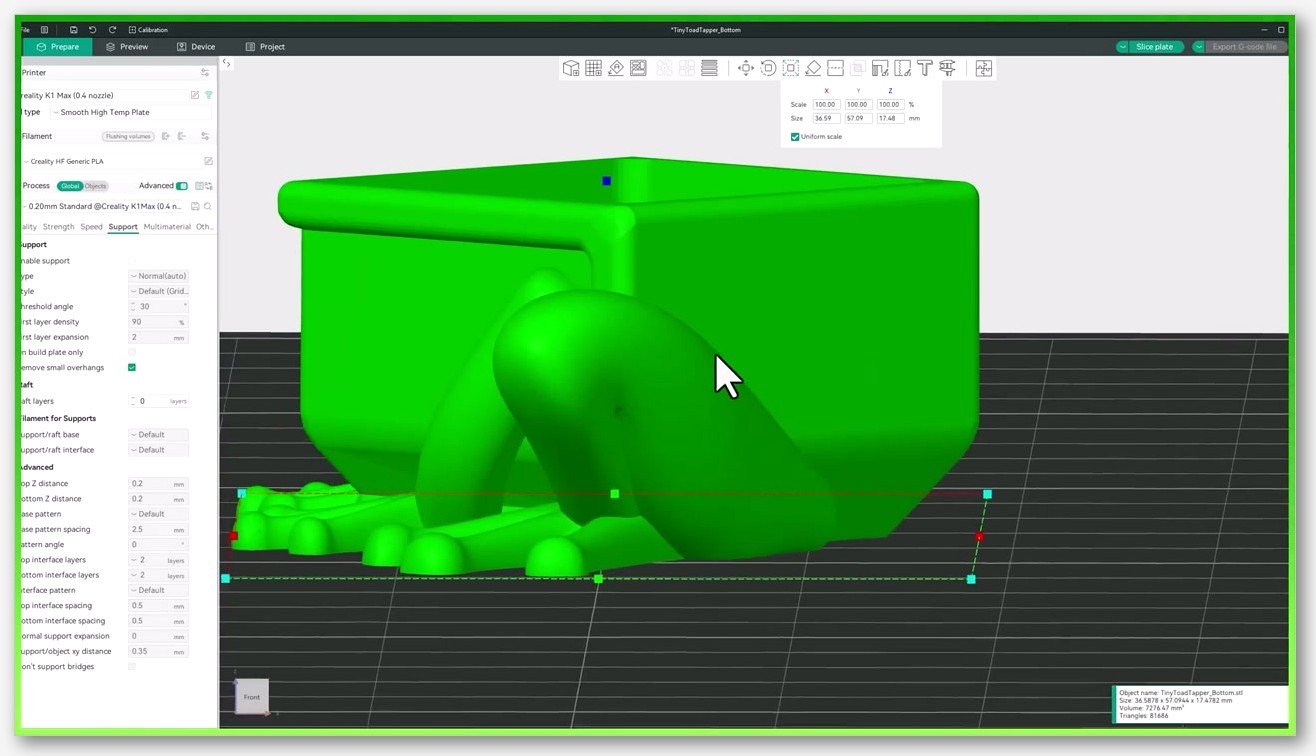Open the Smooth High Temp Plate dropdown
1316x756 pixels.
(x=131, y=112)
